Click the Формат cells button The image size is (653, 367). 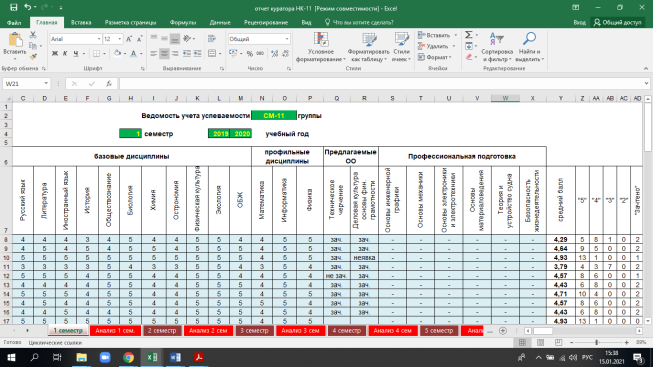pyautogui.click(x=435, y=57)
